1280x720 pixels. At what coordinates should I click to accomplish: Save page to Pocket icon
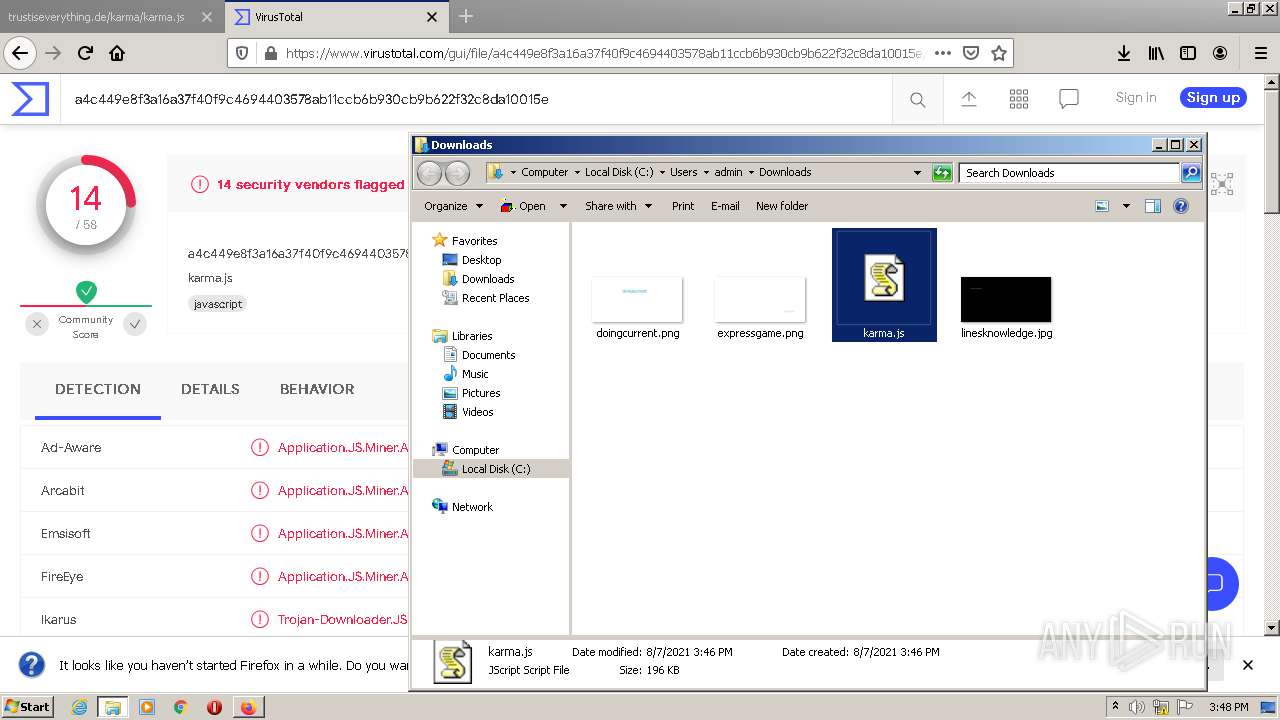[x=970, y=53]
